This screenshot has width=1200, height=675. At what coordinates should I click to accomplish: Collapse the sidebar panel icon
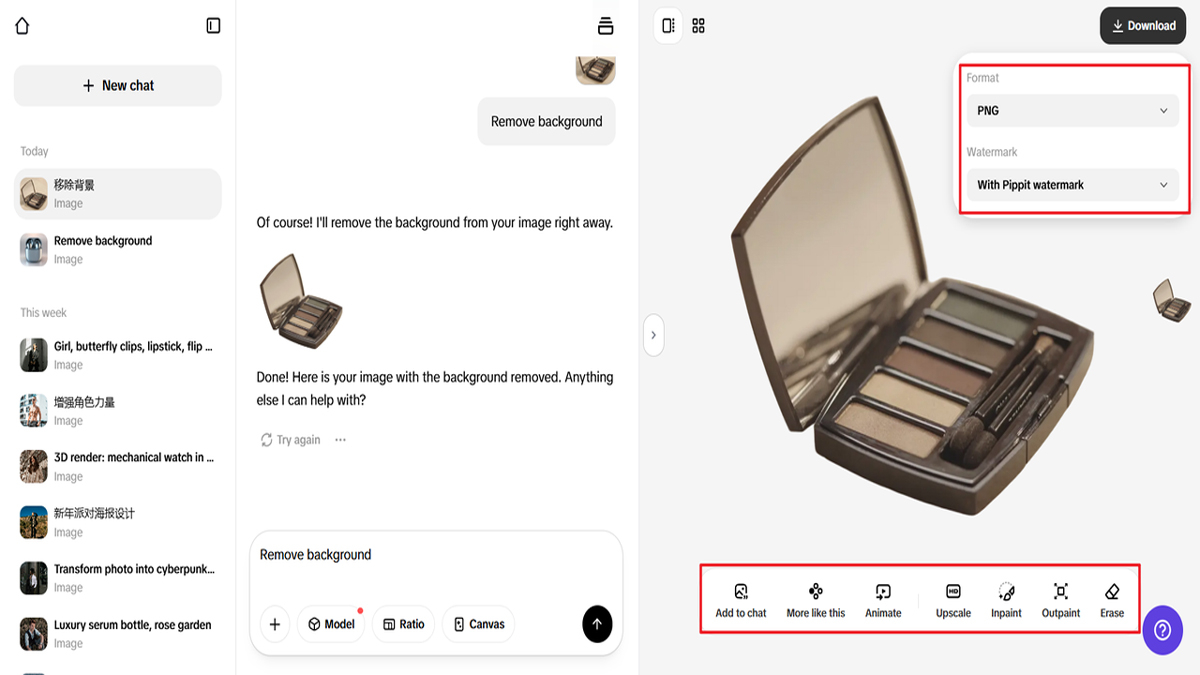(213, 26)
